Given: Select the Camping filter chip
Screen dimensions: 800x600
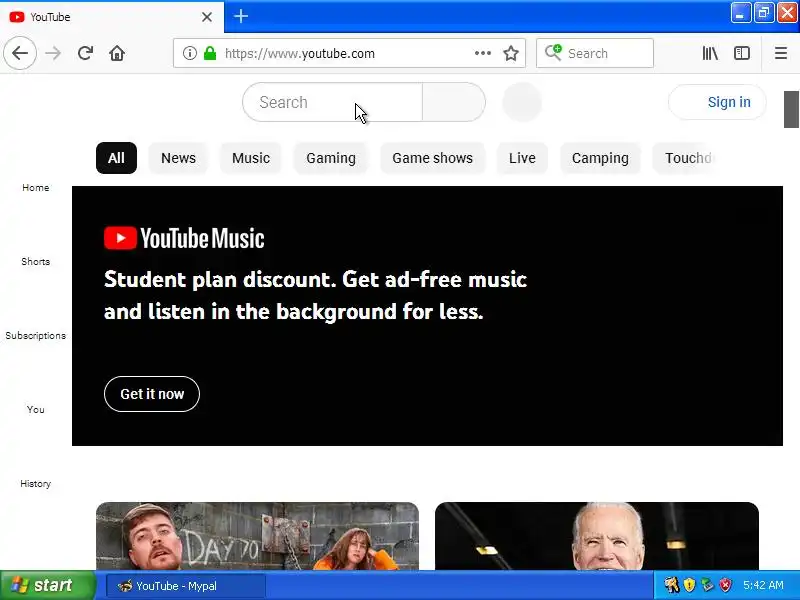Looking at the screenshot, I should (600, 158).
